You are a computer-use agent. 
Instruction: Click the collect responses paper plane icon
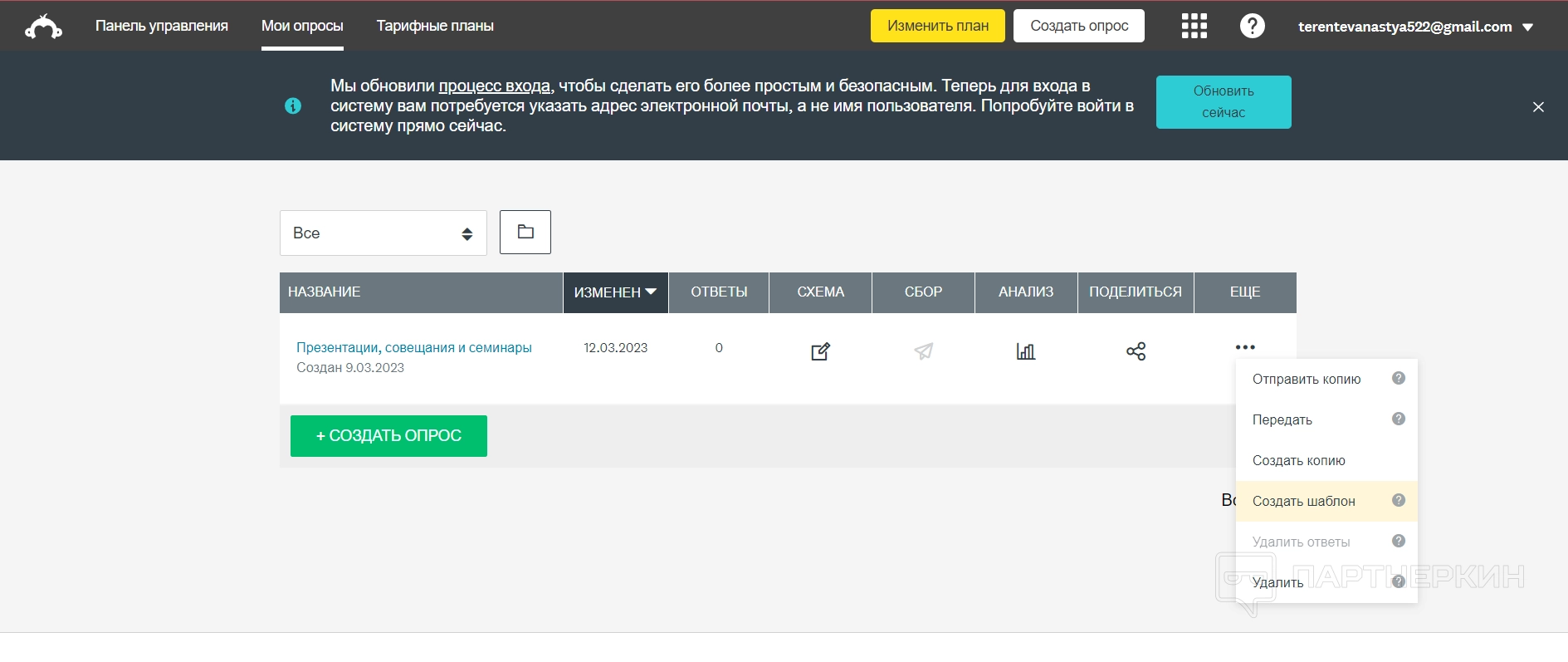point(923,351)
